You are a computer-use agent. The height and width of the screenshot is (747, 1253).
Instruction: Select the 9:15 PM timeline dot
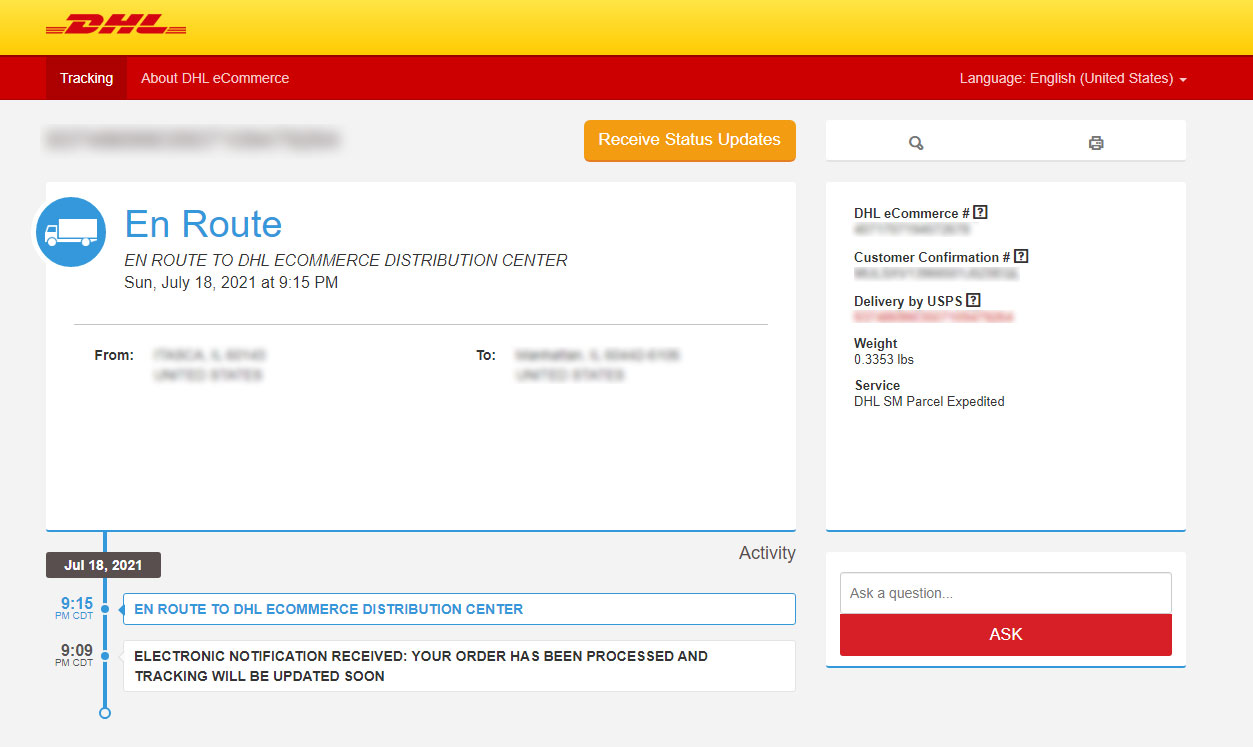[x=105, y=608]
